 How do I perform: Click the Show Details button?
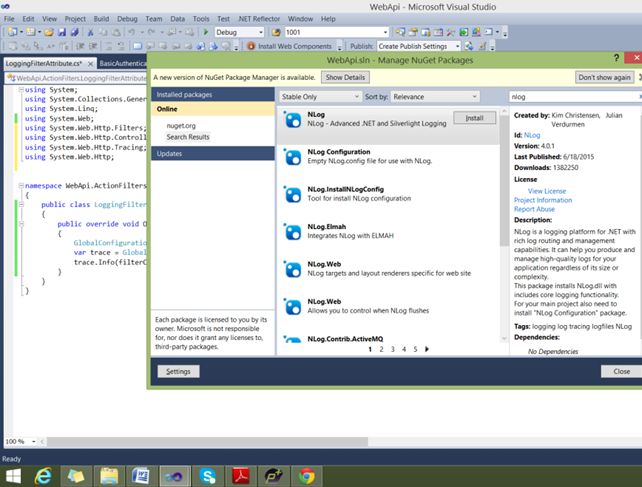pos(345,77)
